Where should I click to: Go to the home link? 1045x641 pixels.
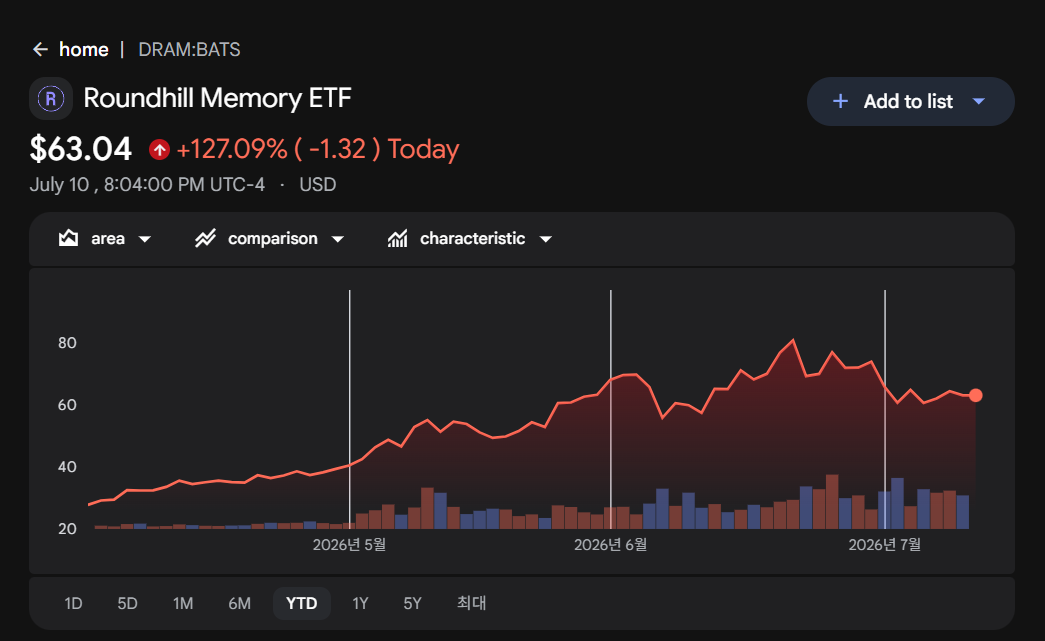(x=84, y=49)
